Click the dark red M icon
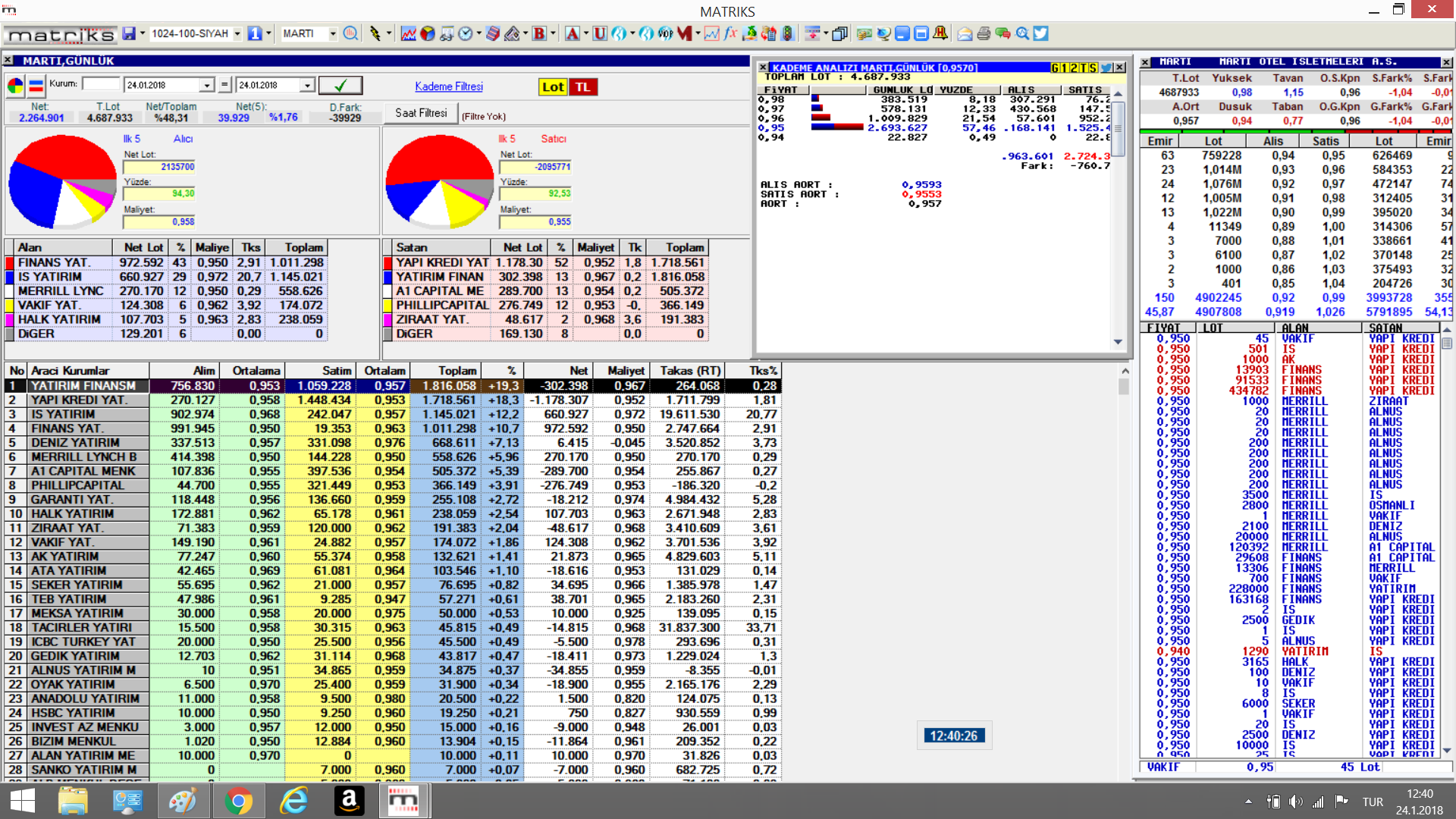Viewport: 1456px width, 819px height. pos(685,33)
